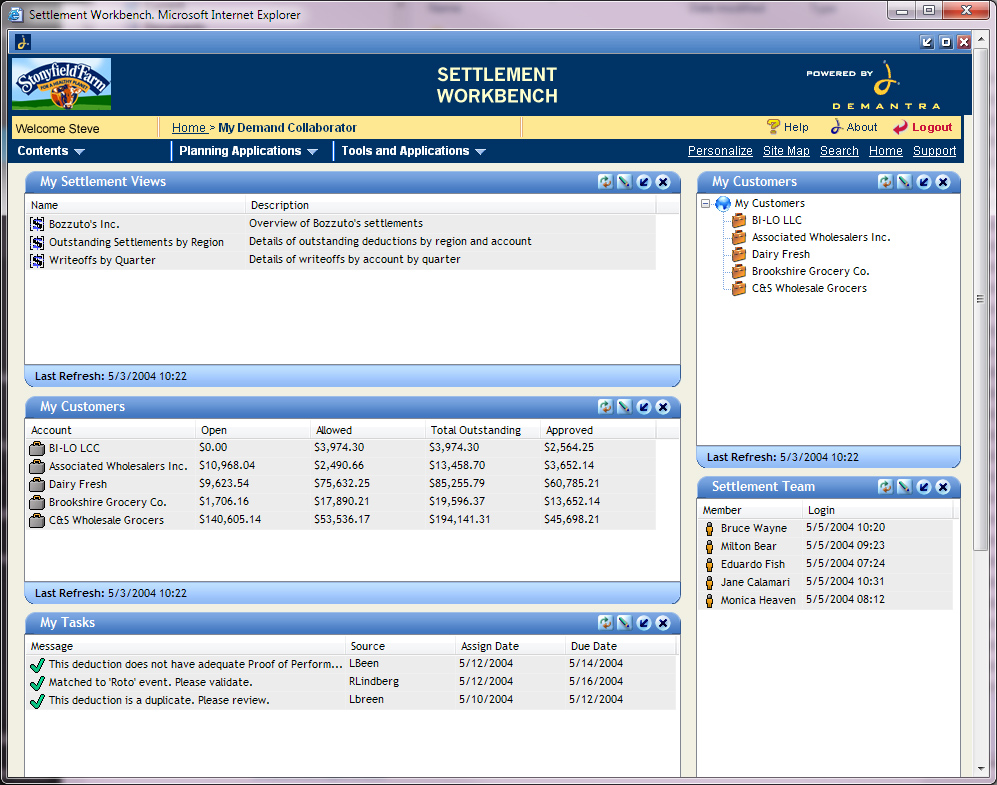Viewport: 997px width, 785px height.
Task: Refresh the Settlement Team panel
Action: [x=885, y=487]
